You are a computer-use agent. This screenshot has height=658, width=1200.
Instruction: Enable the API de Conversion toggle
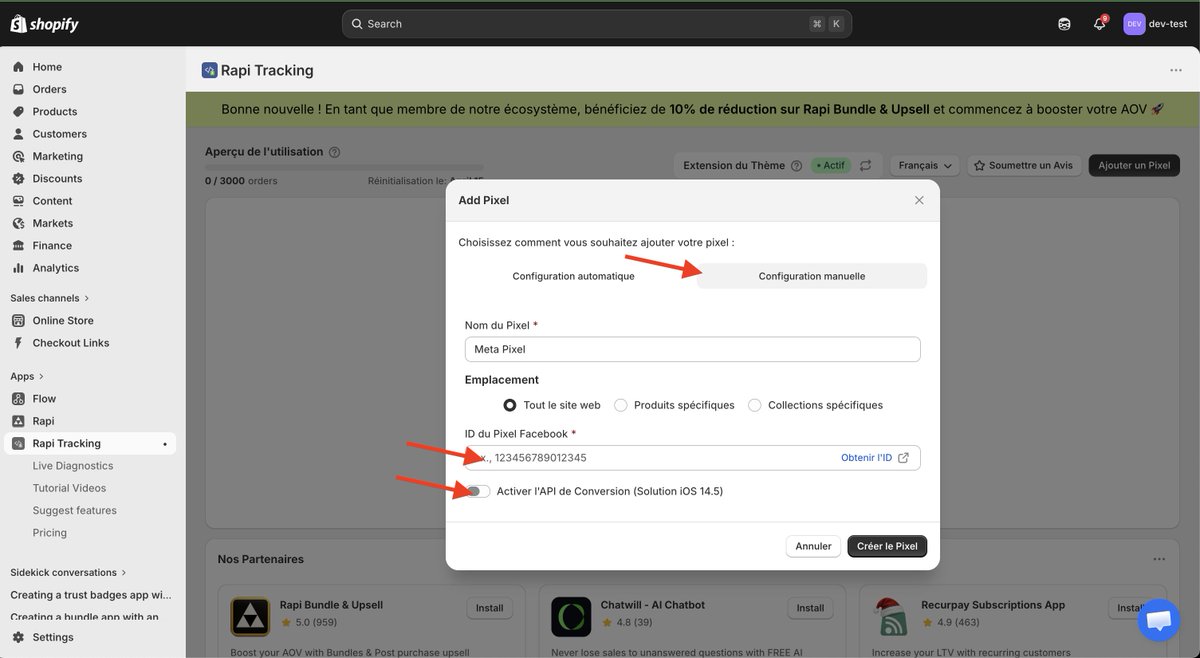click(478, 491)
